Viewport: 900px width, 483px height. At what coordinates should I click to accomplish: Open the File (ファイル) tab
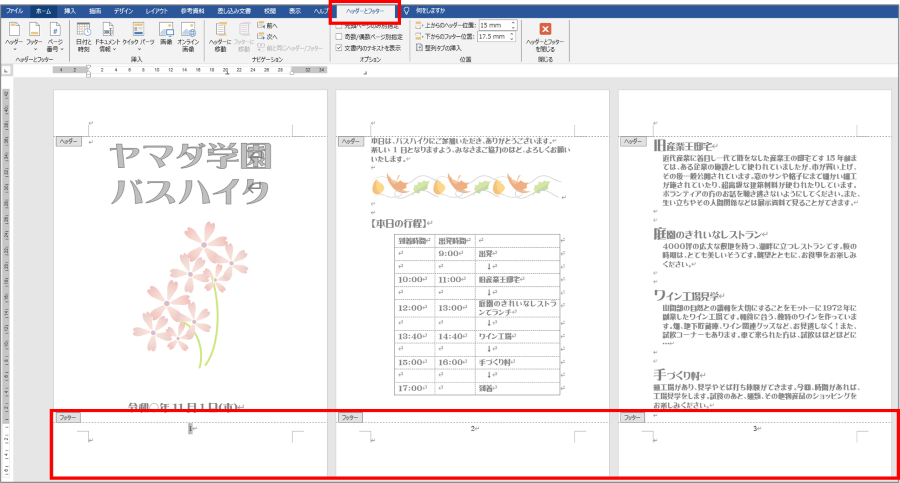pyautogui.click(x=14, y=11)
